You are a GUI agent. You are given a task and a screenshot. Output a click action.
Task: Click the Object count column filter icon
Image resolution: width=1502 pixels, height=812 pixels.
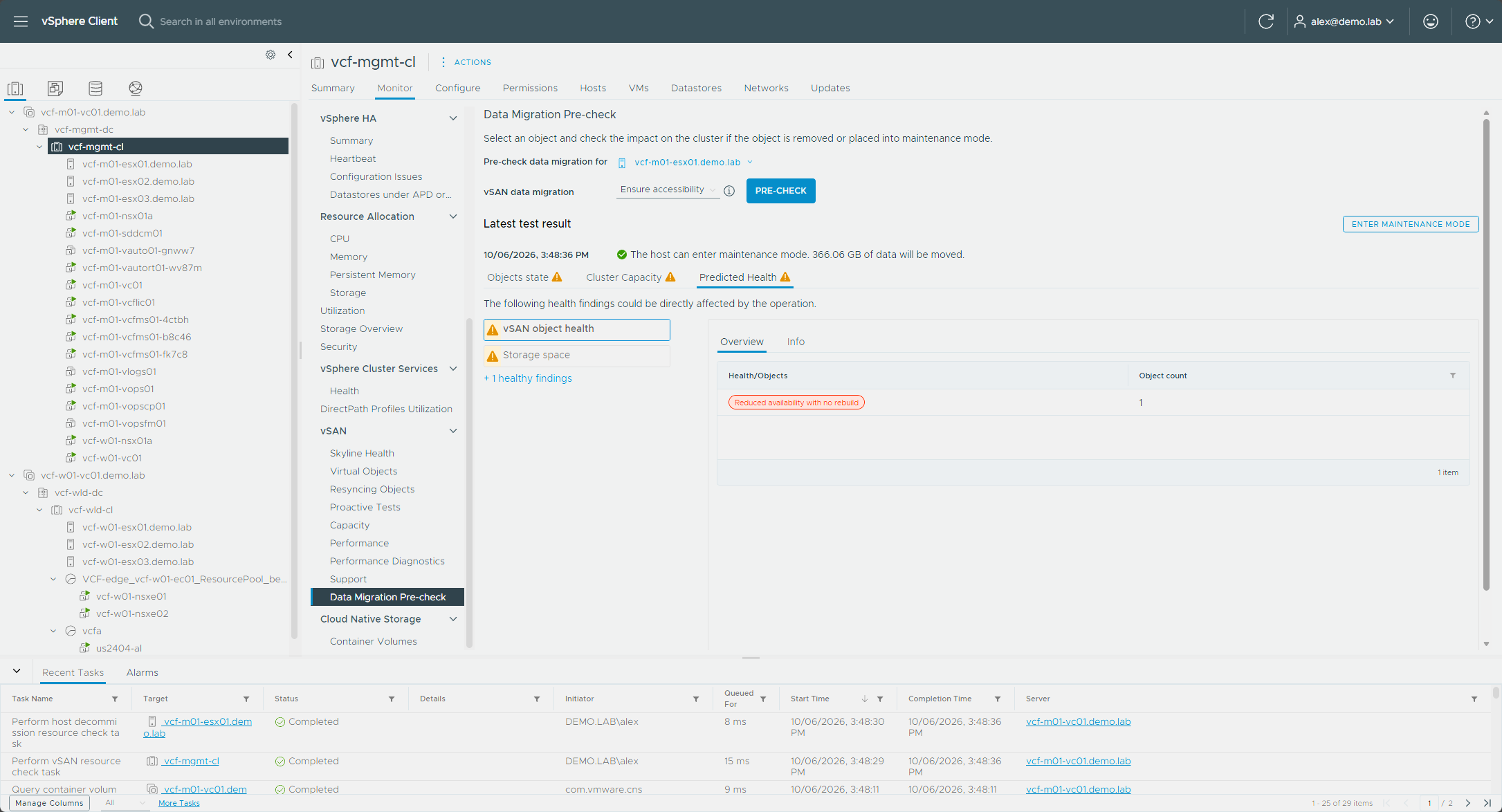coord(1453,376)
